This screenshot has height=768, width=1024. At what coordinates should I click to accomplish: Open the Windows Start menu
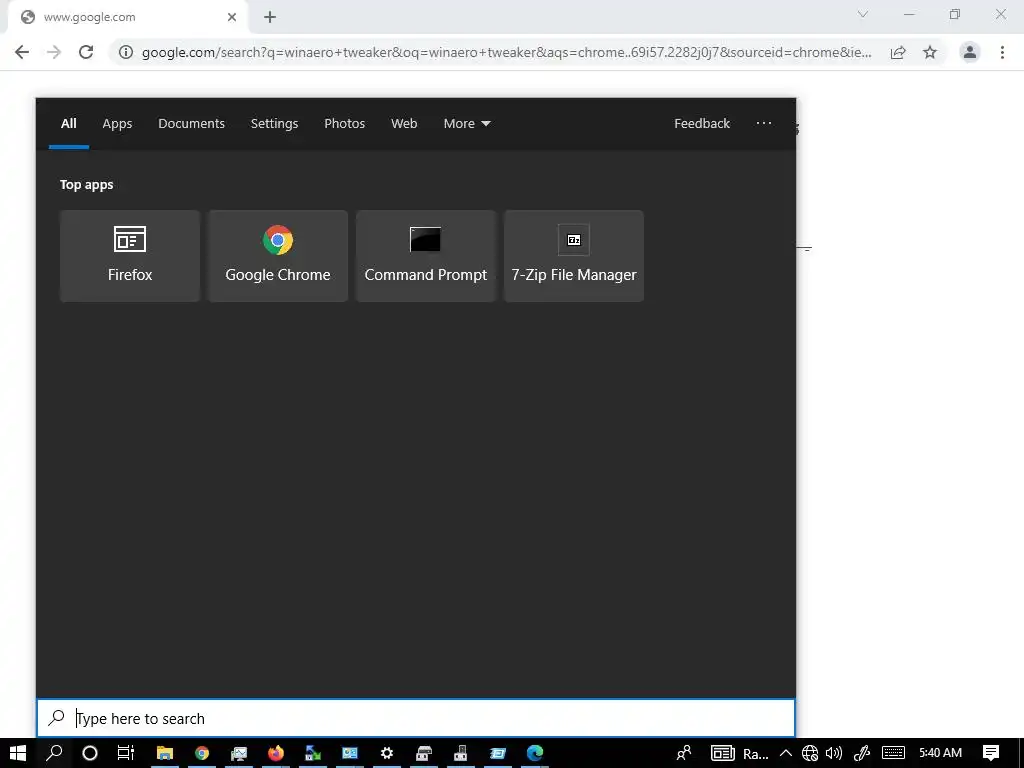click(x=18, y=753)
